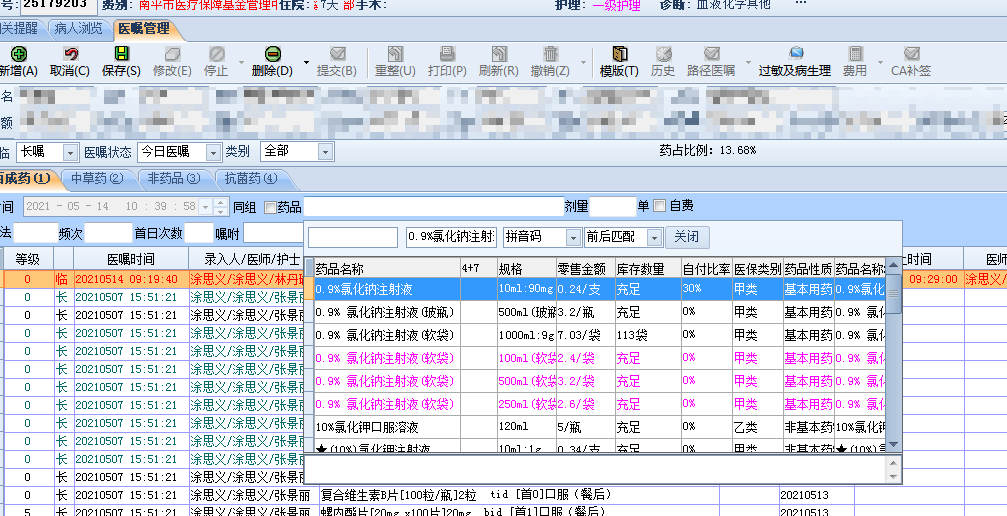Select 0.9%氯化钠注射液(软袋) 250ml row

pos(599,404)
